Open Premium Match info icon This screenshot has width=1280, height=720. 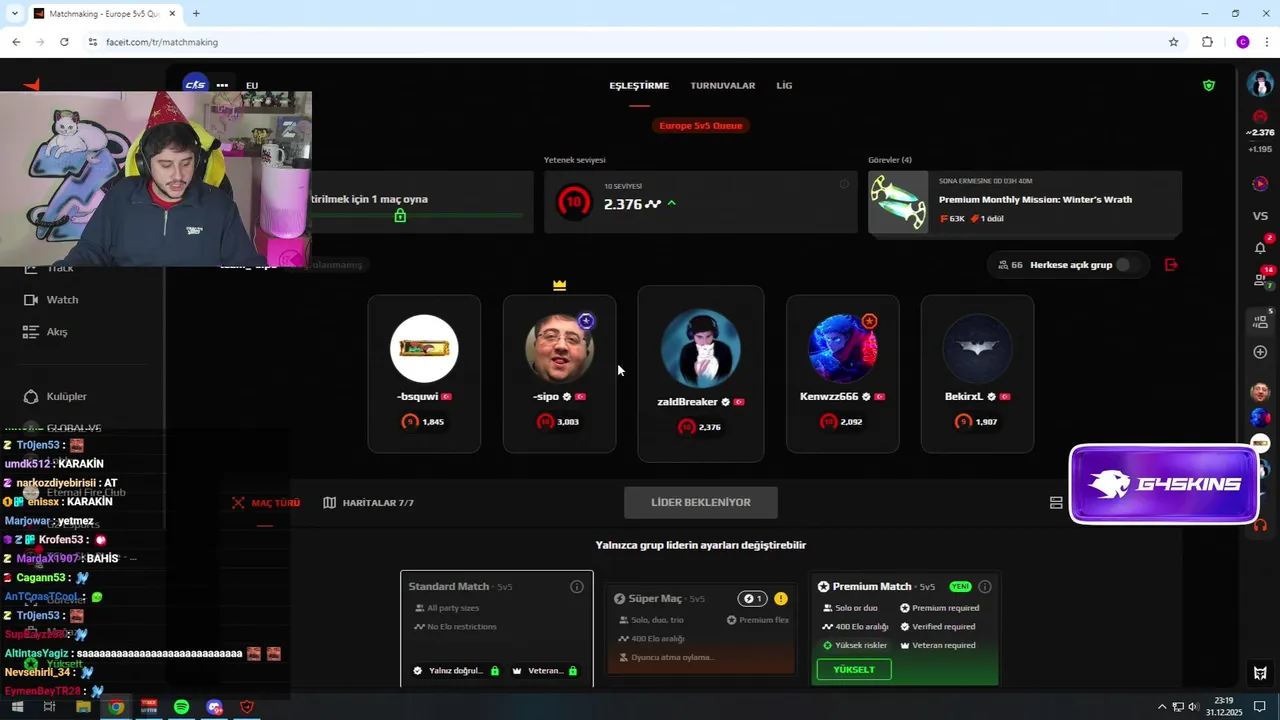tap(985, 587)
